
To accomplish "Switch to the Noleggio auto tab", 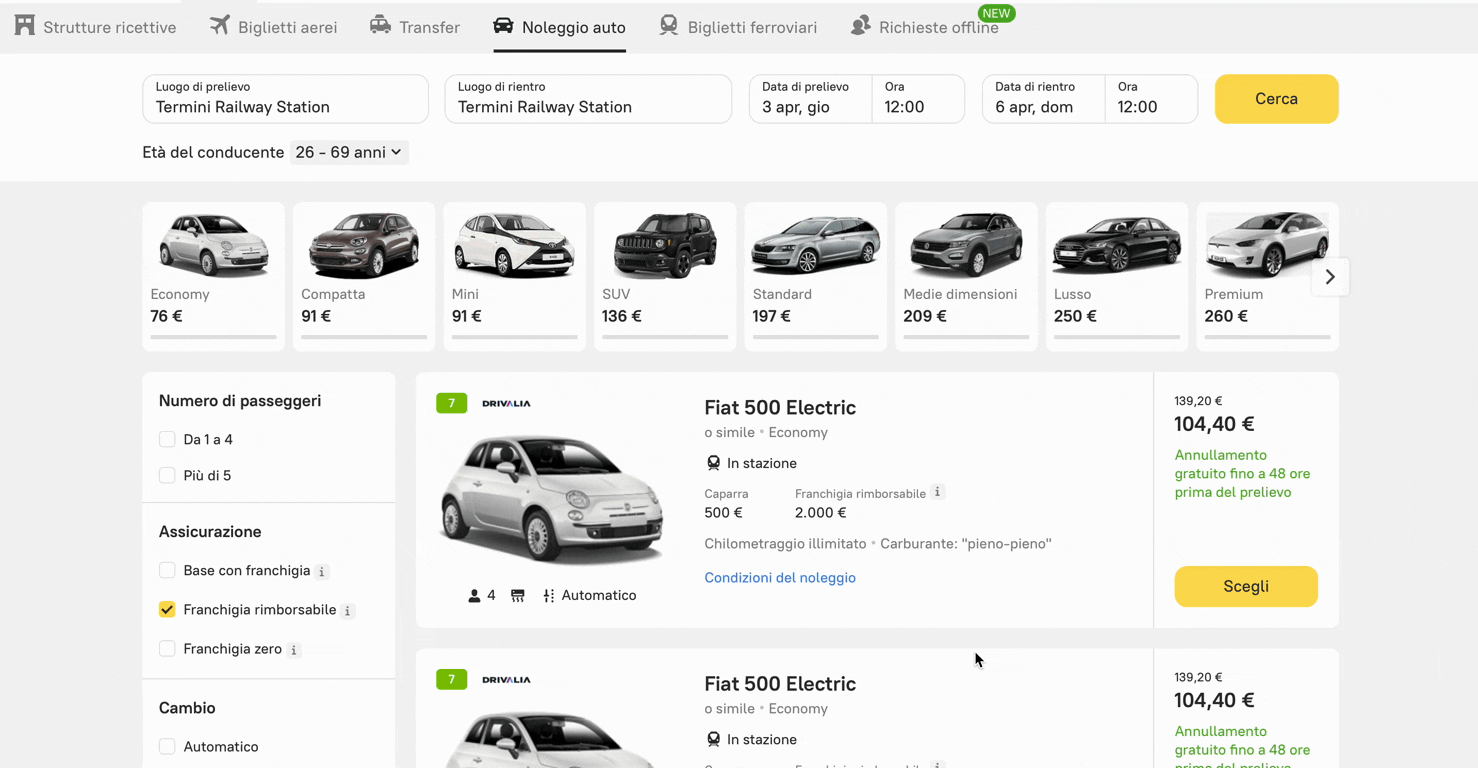I will pyautogui.click(x=559, y=27).
